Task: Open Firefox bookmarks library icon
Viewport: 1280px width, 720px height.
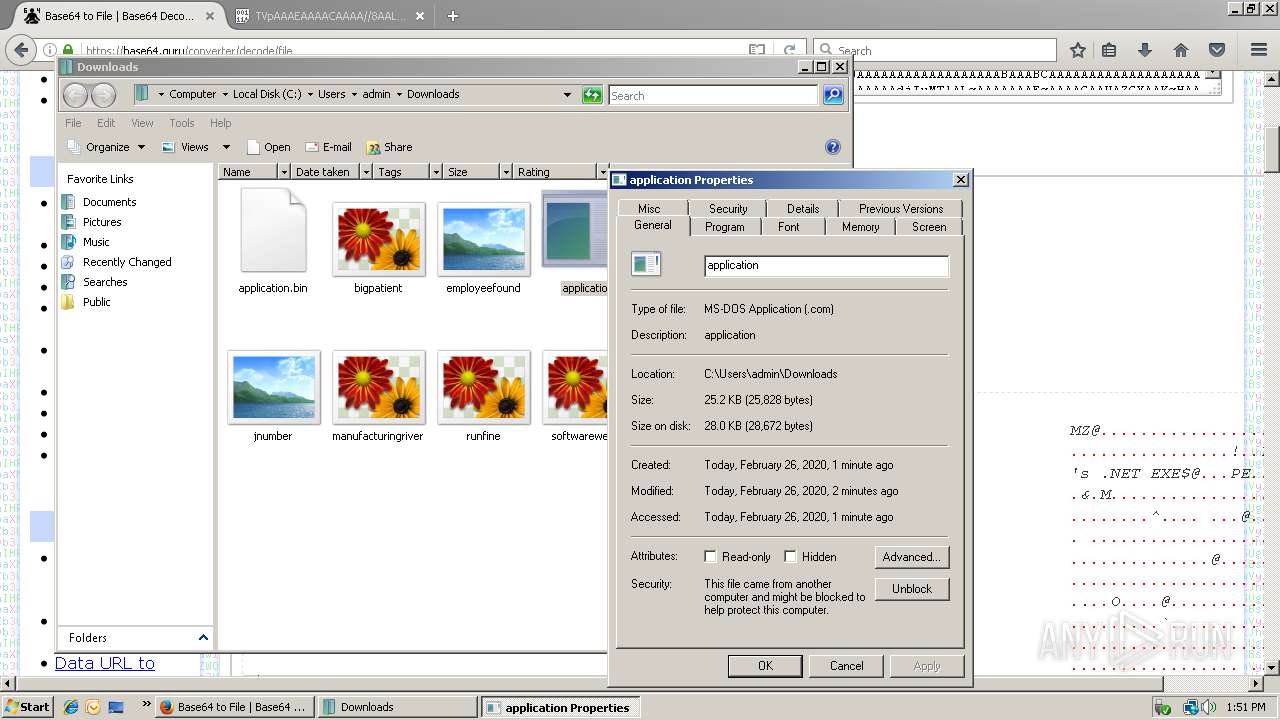Action: [1109, 50]
